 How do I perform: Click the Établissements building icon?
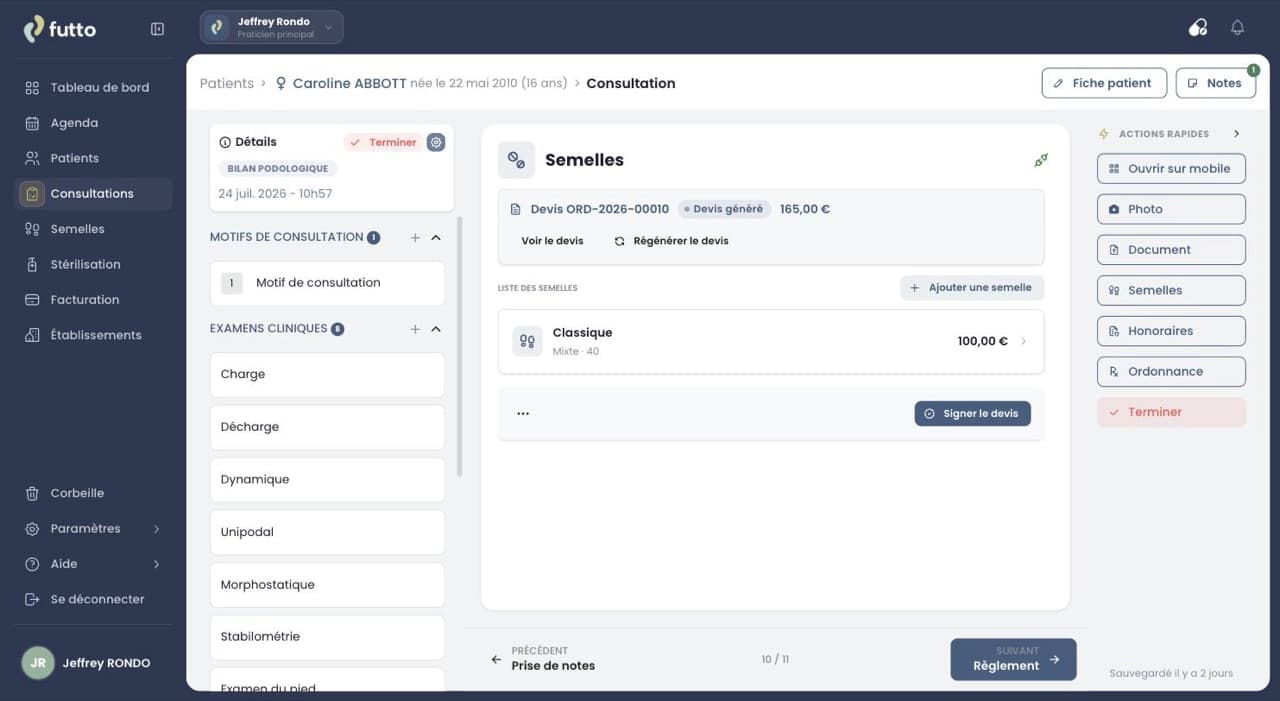click(32, 335)
